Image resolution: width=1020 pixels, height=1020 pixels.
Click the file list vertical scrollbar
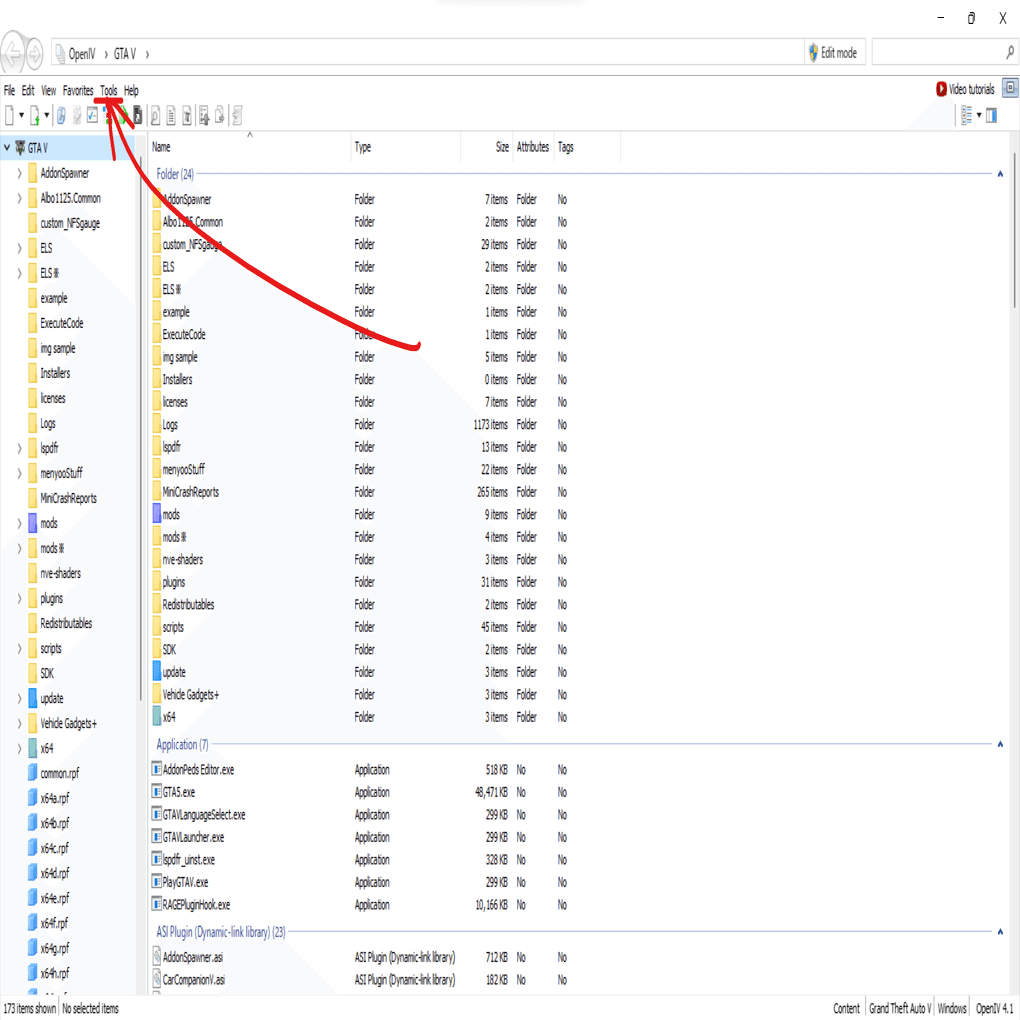pos(1014,229)
